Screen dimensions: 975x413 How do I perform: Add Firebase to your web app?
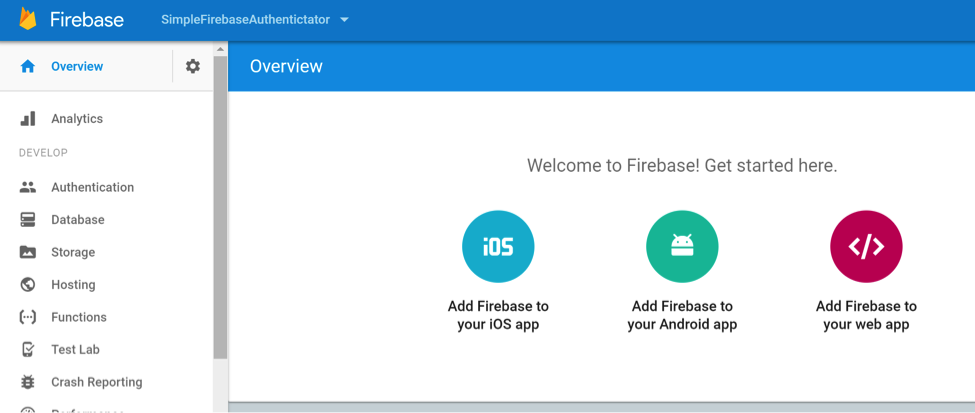pyautogui.click(x=866, y=246)
